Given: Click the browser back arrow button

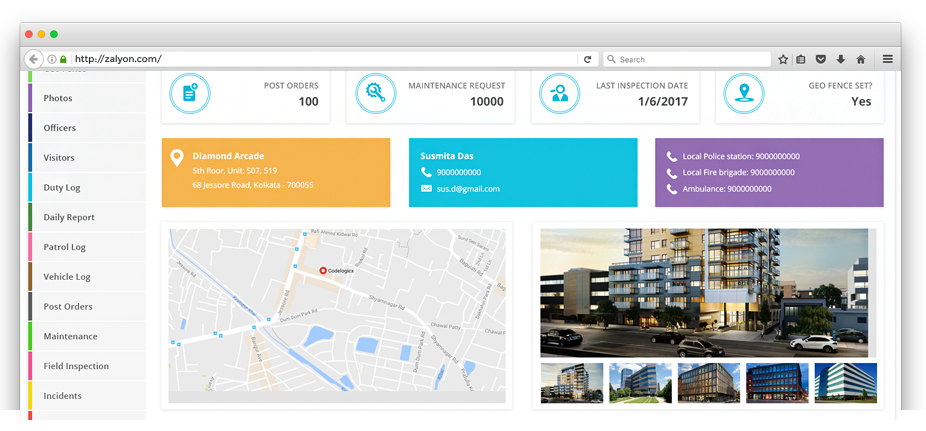Looking at the screenshot, I should (x=34, y=59).
